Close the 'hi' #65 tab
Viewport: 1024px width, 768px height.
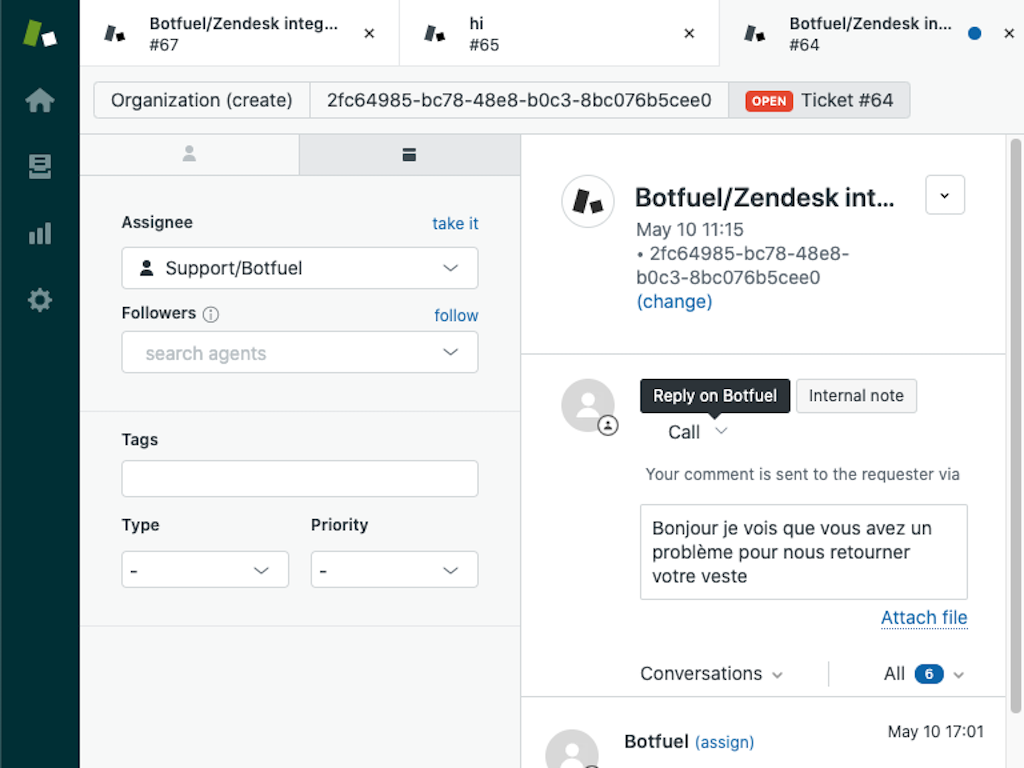coord(689,33)
